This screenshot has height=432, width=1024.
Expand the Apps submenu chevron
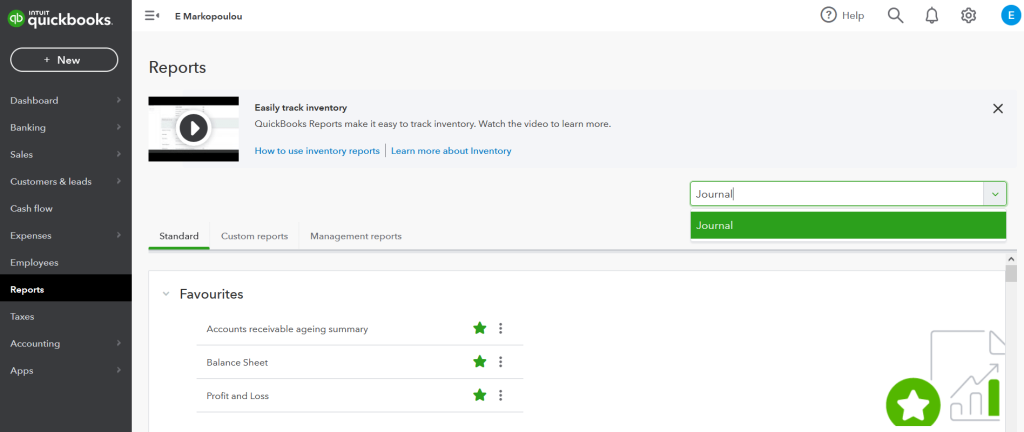(118, 371)
